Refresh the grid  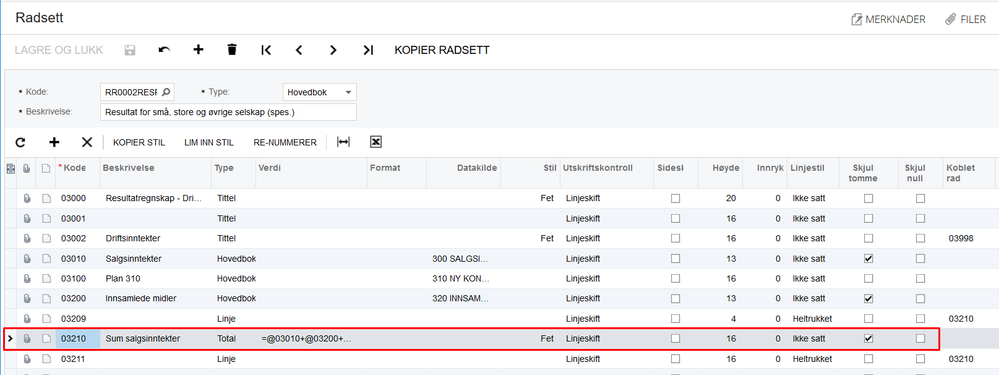coord(20,142)
